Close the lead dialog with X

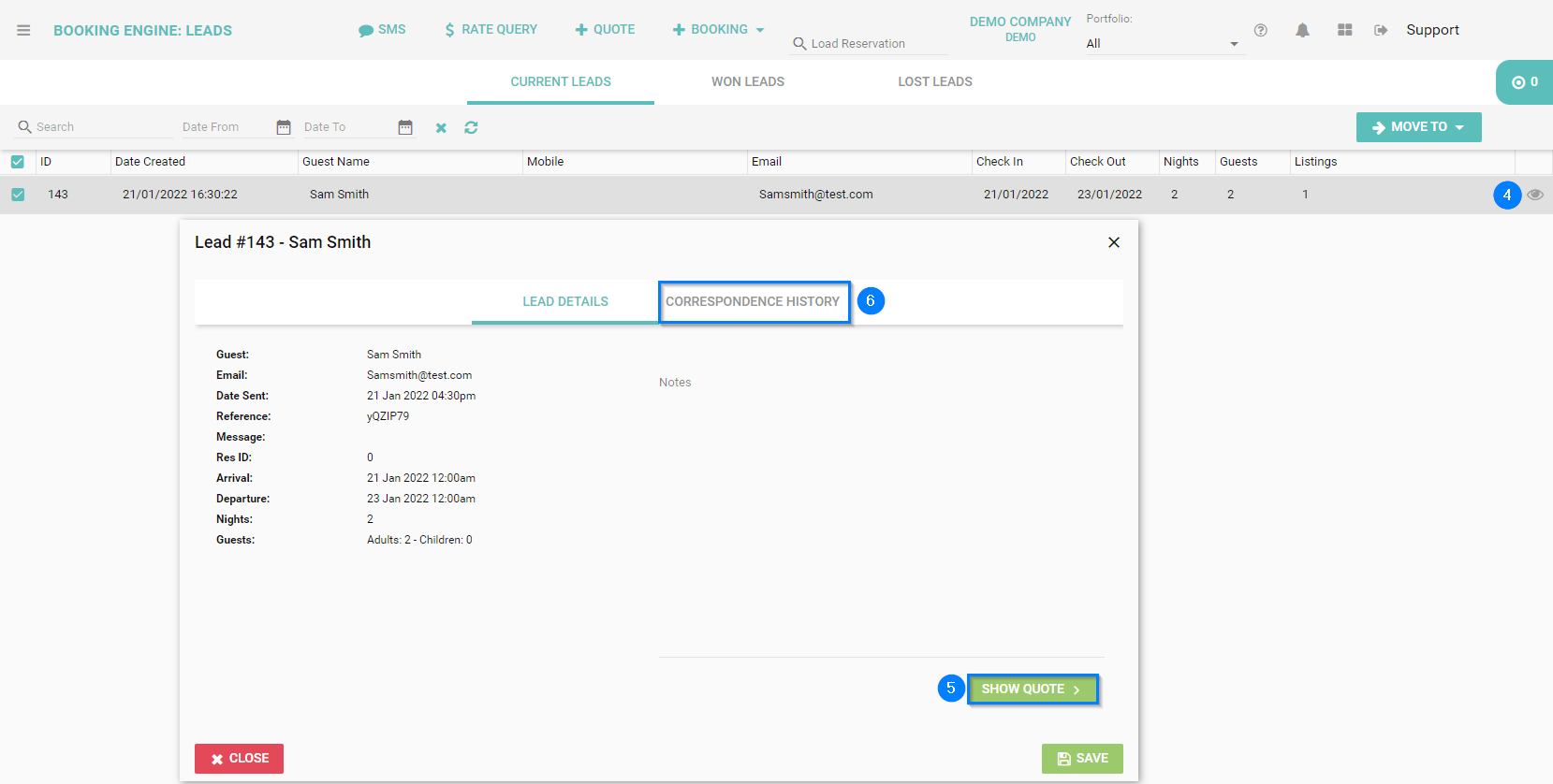click(x=1114, y=242)
